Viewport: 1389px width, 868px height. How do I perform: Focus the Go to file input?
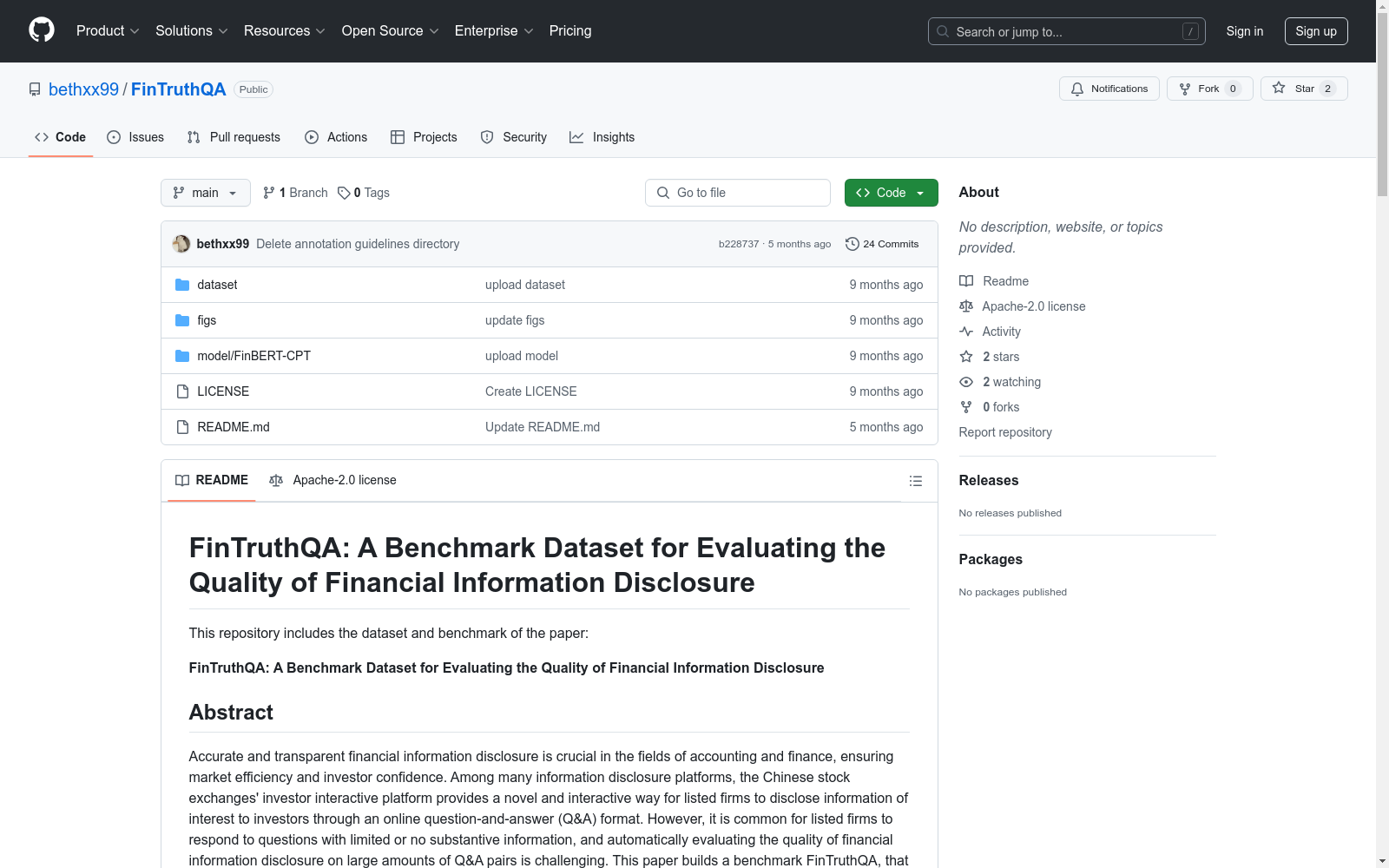click(x=738, y=193)
